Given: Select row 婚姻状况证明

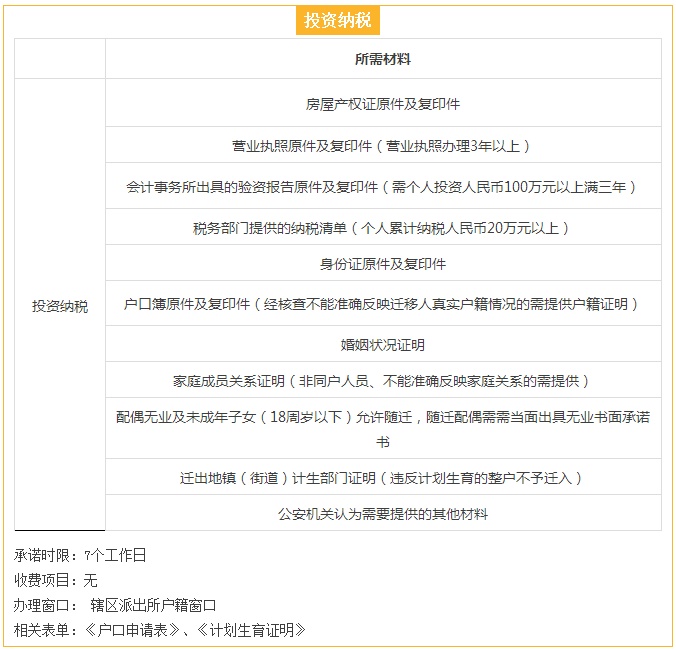Looking at the screenshot, I should pyautogui.click(x=383, y=344).
